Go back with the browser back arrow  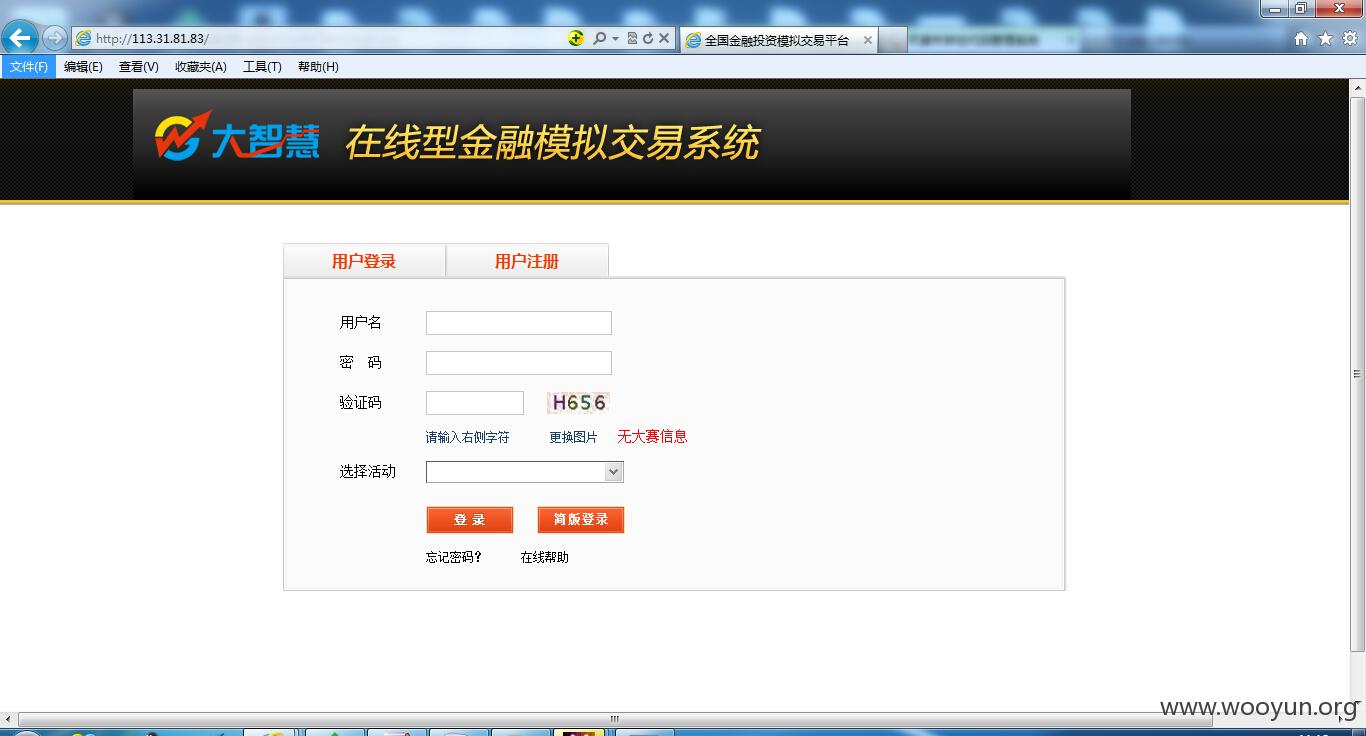click(x=20, y=39)
